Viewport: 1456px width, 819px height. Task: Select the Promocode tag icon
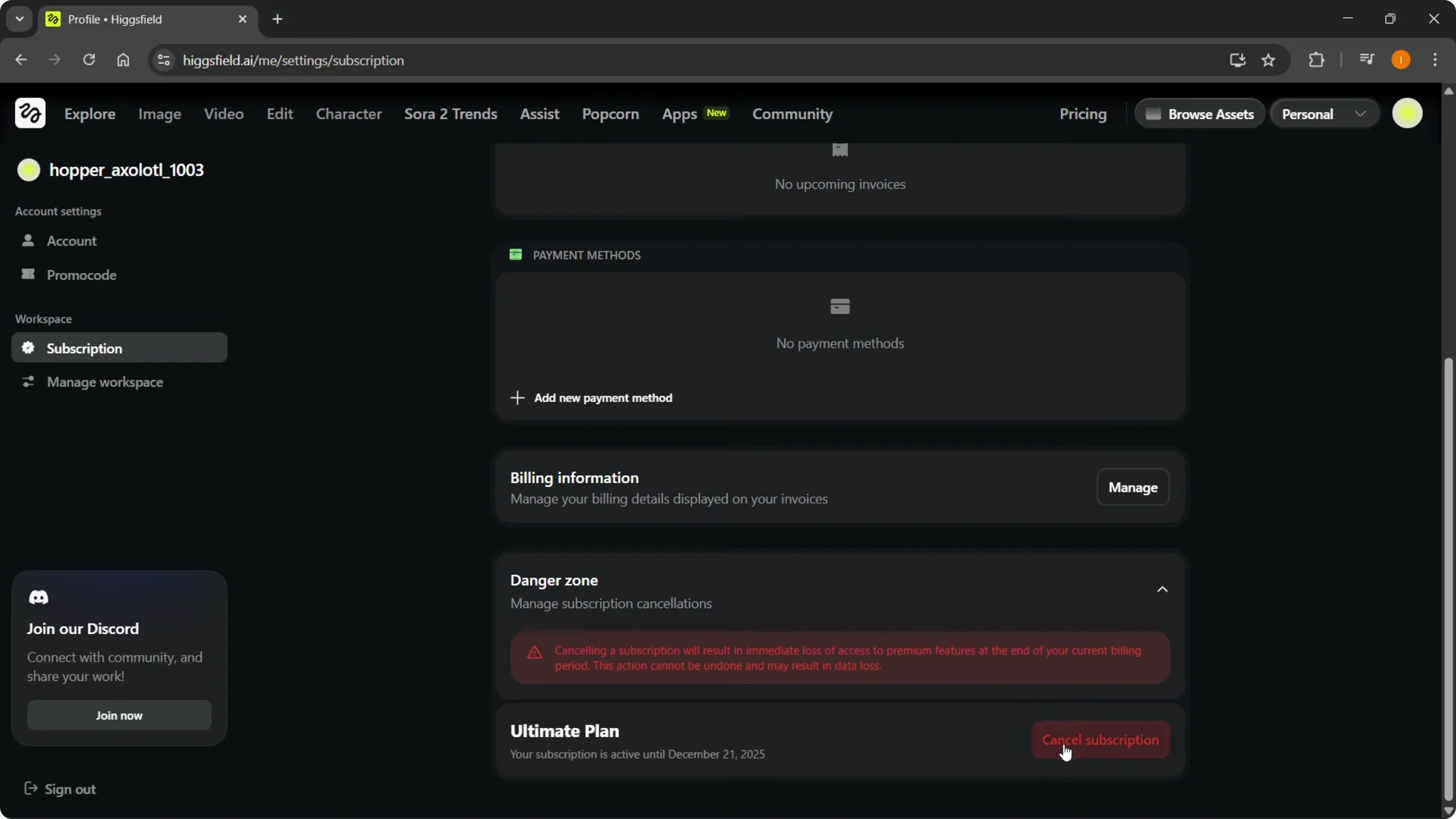(28, 275)
